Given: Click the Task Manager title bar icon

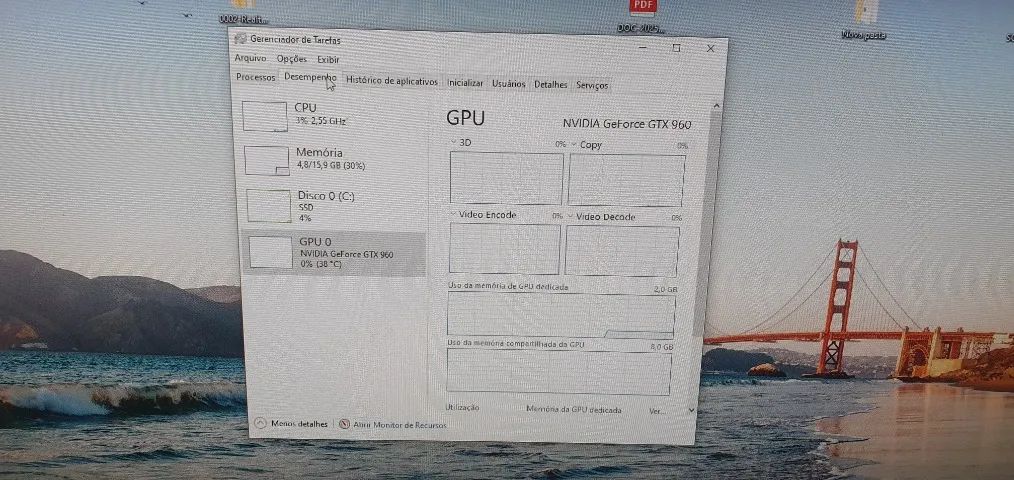Looking at the screenshot, I should pos(241,38).
